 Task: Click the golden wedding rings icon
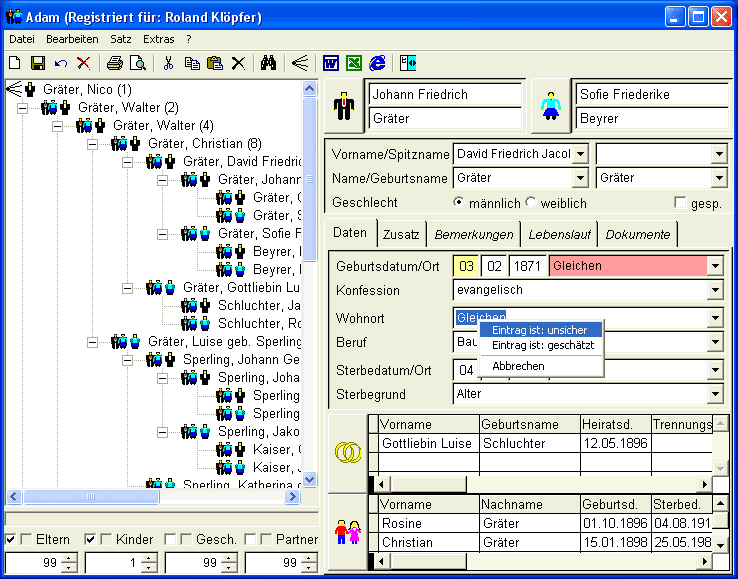tap(348, 452)
